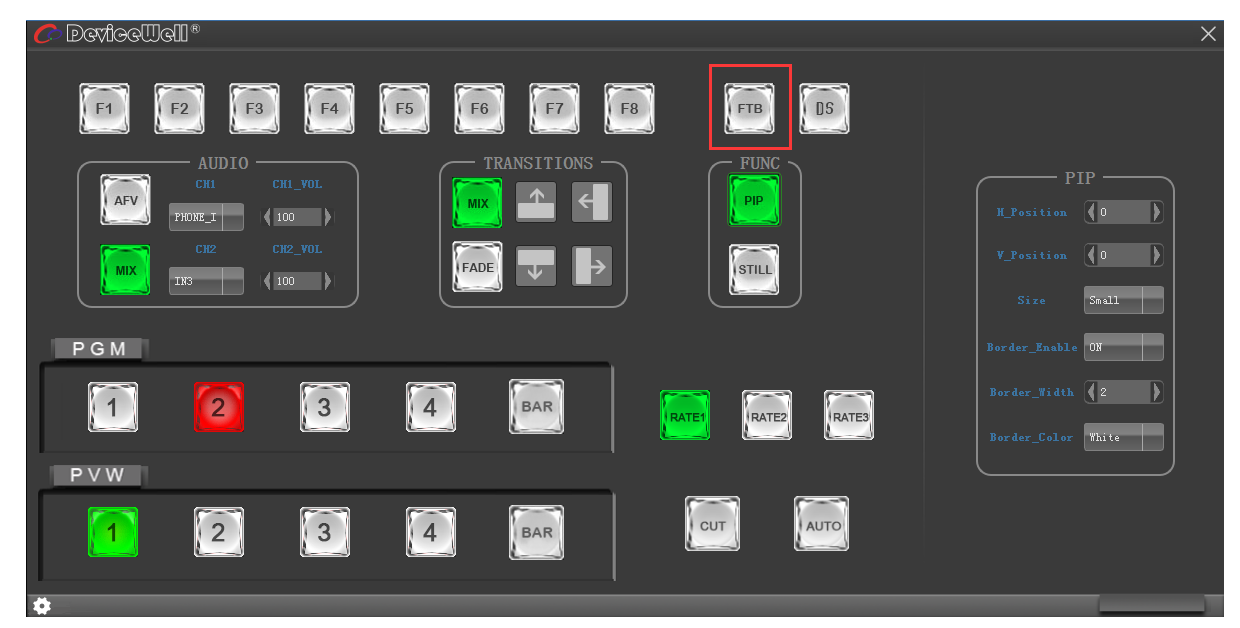
Task: Open the CH1 source dropdown
Action: (206, 217)
